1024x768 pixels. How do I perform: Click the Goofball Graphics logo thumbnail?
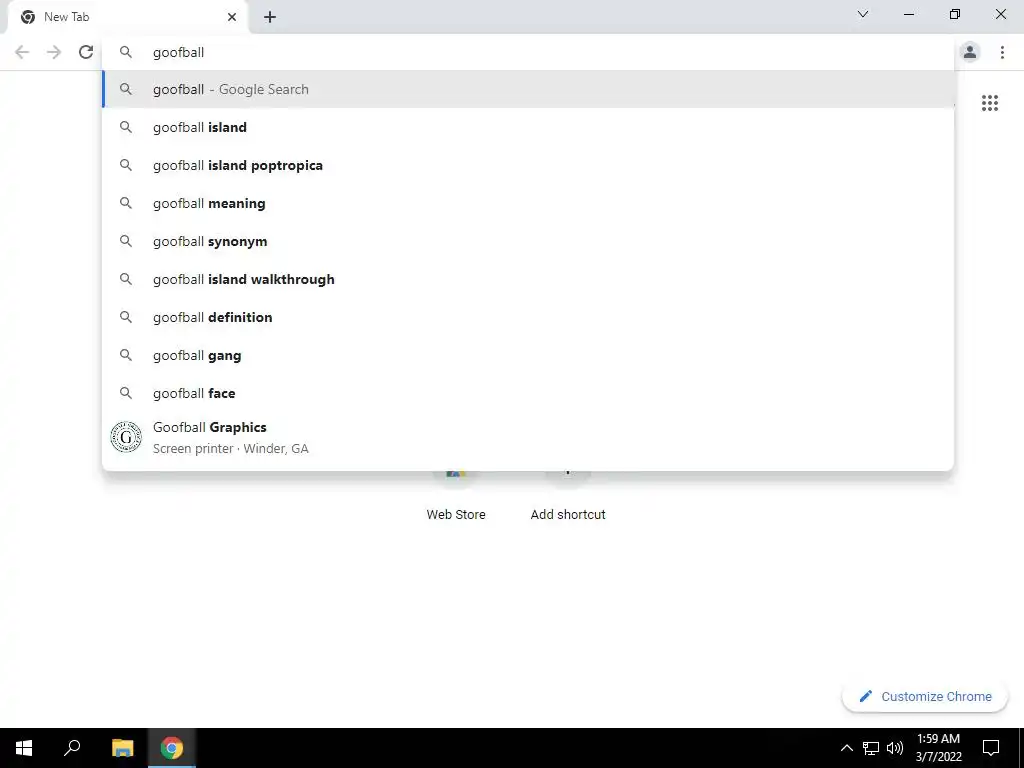click(126, 438)
